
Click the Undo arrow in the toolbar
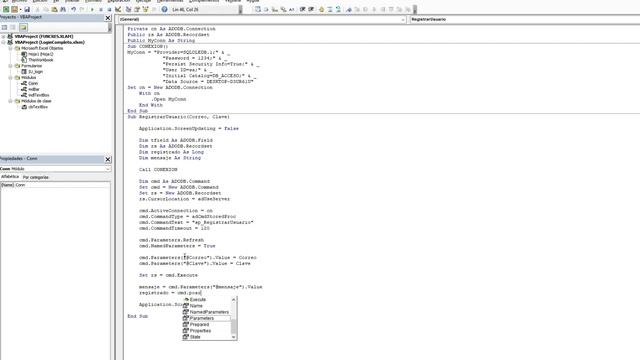[x=74, y=9]
